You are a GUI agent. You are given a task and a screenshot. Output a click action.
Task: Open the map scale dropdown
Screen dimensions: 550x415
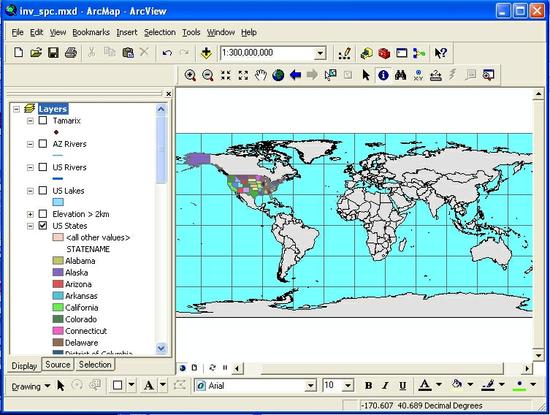pyautogui.click(x=320, y=53)
